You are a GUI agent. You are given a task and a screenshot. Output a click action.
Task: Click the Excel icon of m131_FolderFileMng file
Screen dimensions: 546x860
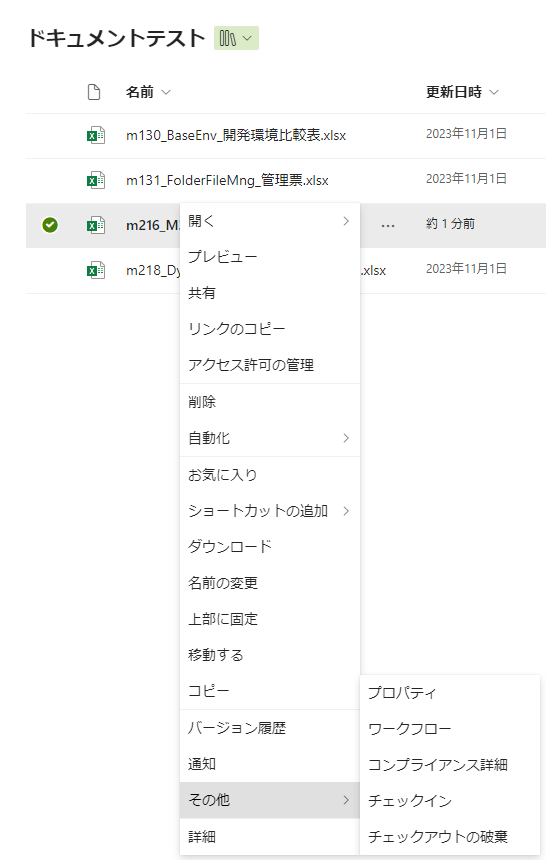pyautogui.click(x=96, y=180)
